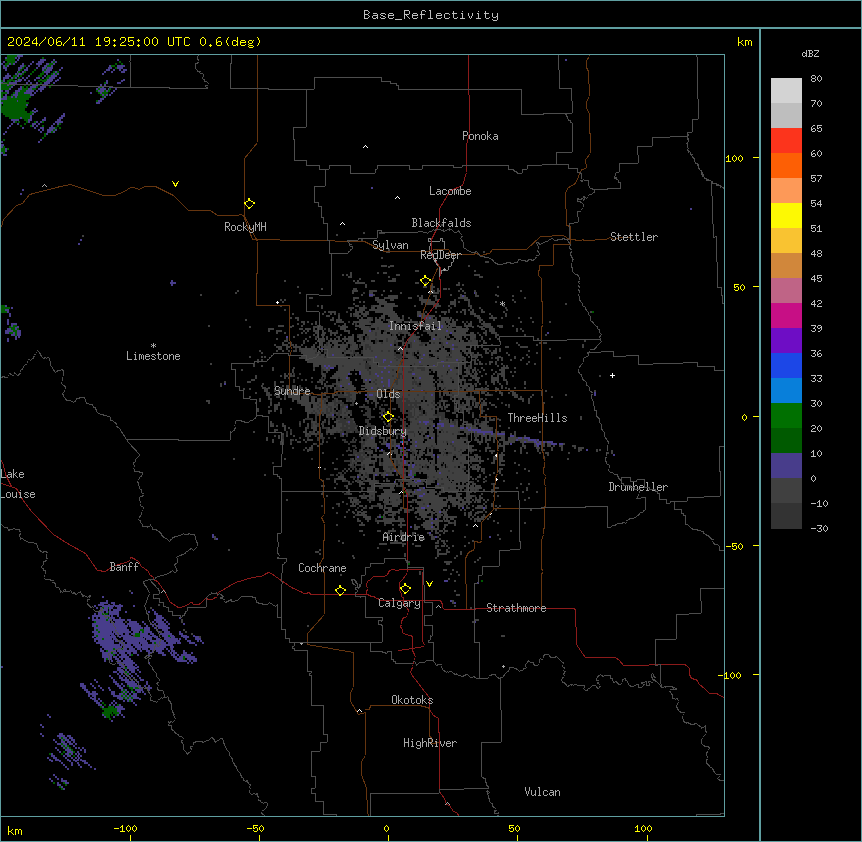Click the Sundre town label
862x842 pixels.
[292, 391]
